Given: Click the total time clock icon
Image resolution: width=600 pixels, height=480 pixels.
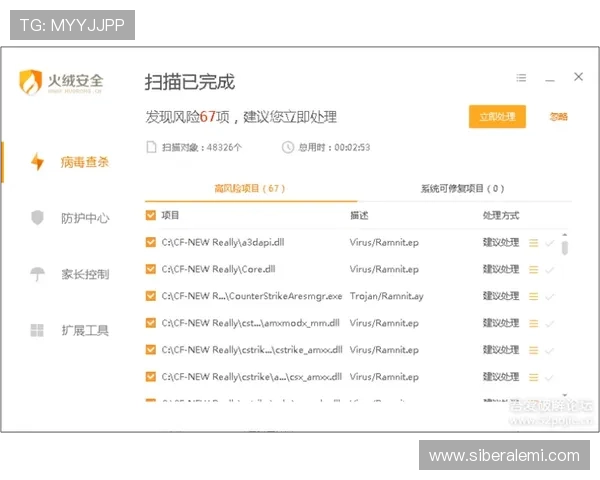Looking at the screenshot, I should coord(288,147).
